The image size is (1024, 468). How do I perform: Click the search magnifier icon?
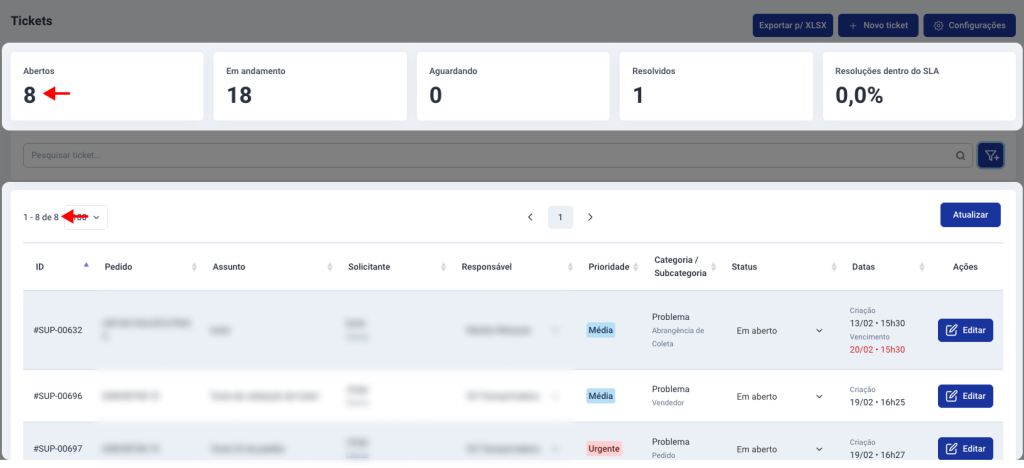[x=961, y=156]
